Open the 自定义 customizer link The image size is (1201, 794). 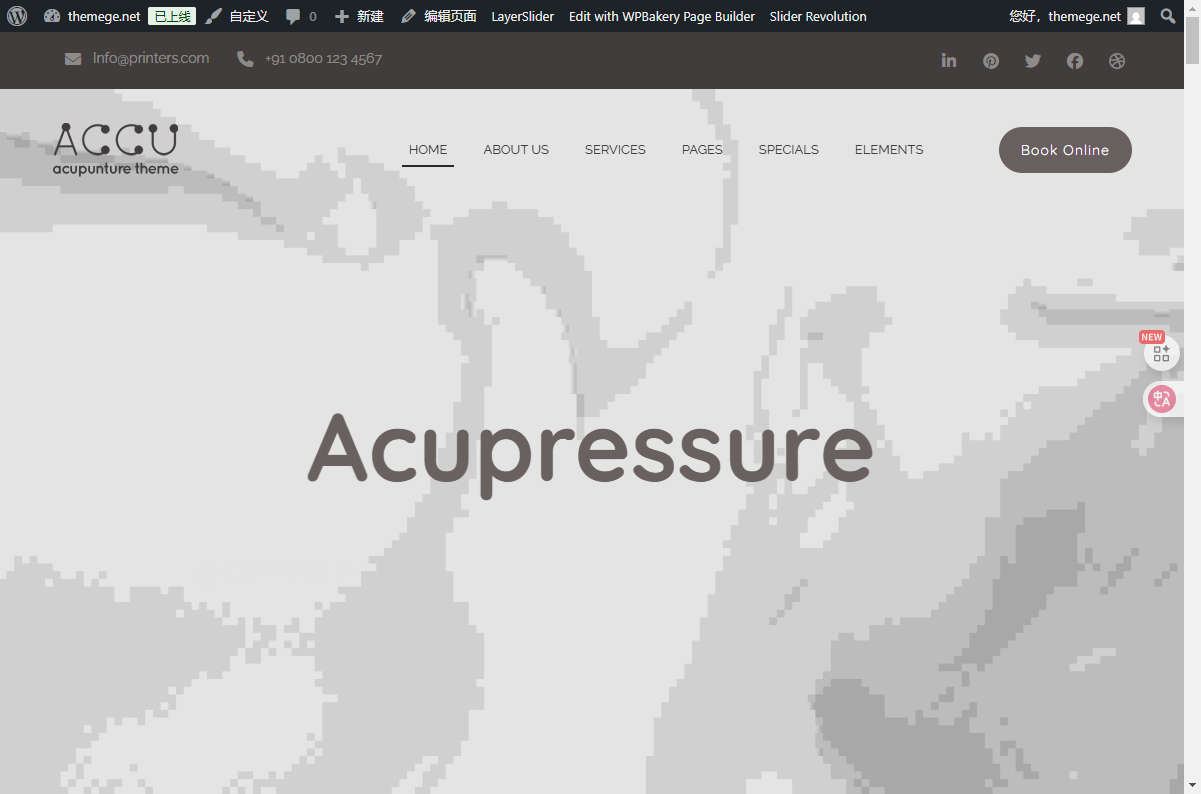[237, 16]
